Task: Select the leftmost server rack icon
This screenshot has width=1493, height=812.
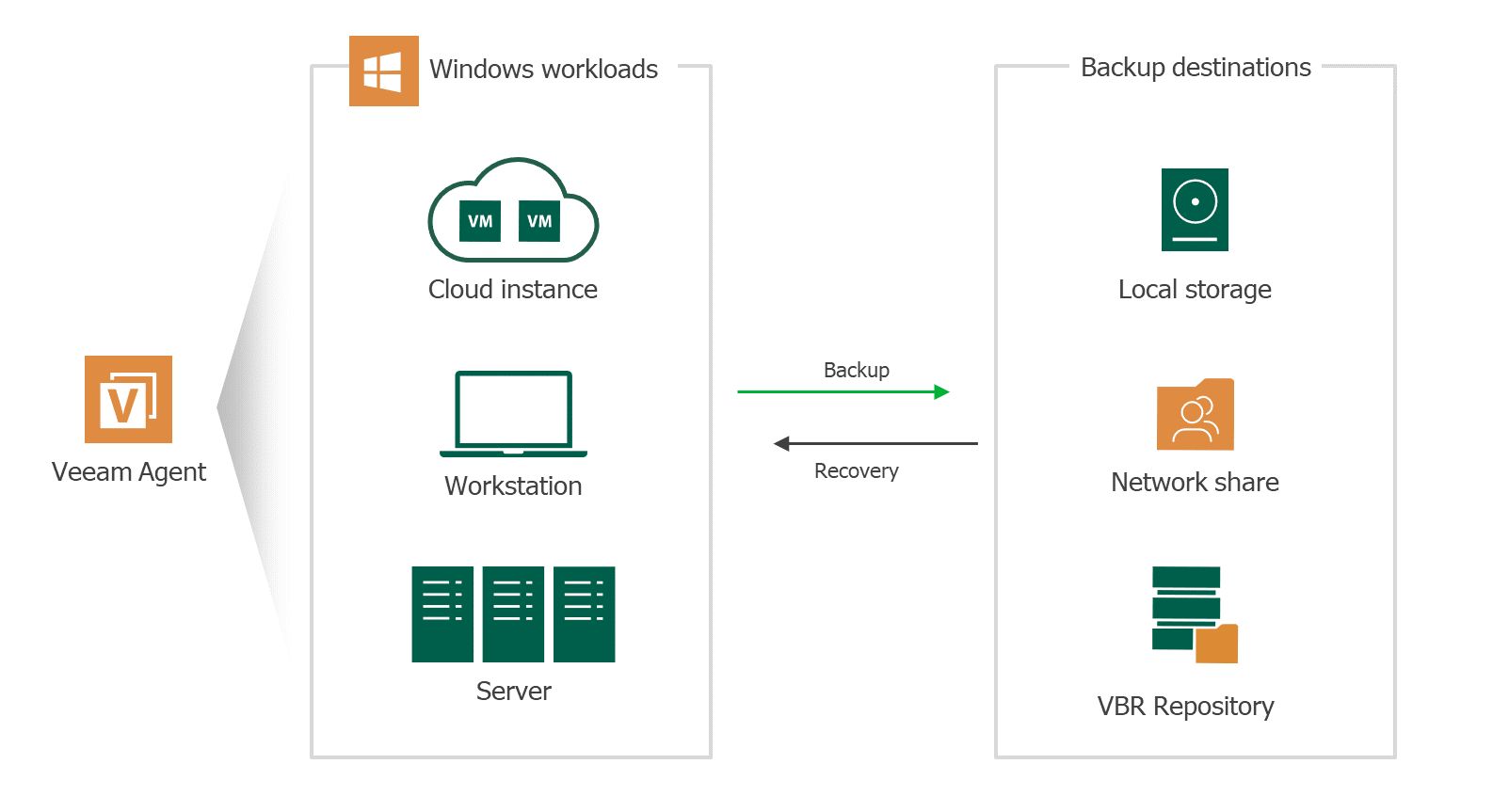Action: [442, 614]
